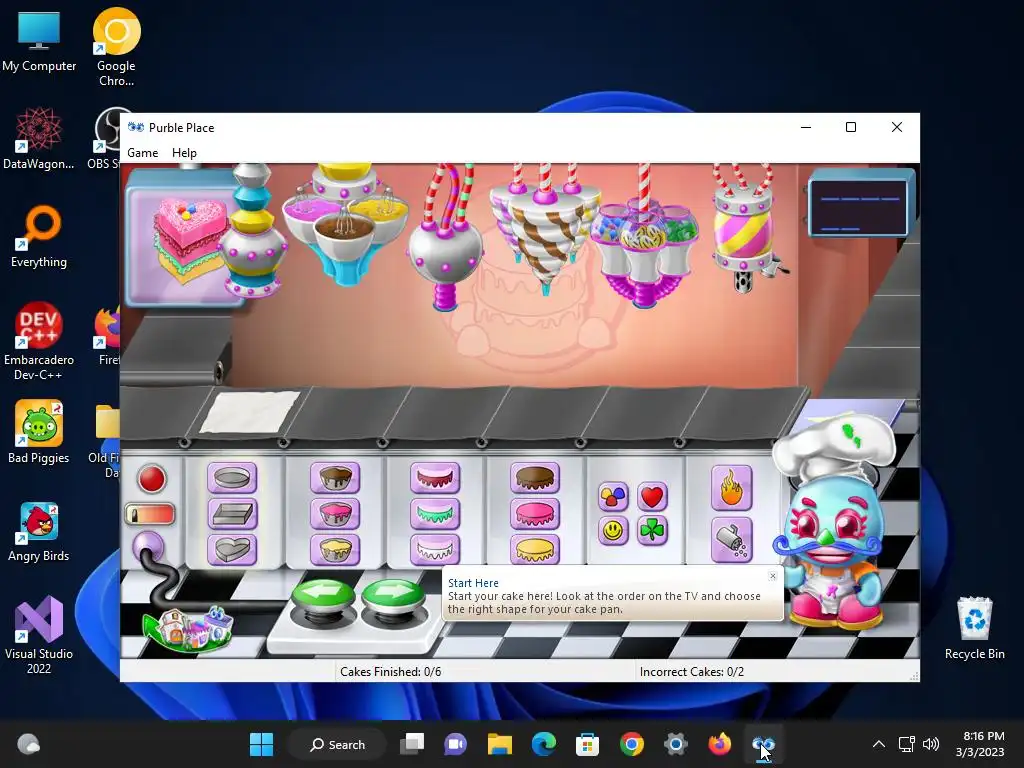
Task: Add the smiley face decoration
Action: coord(613,531)
